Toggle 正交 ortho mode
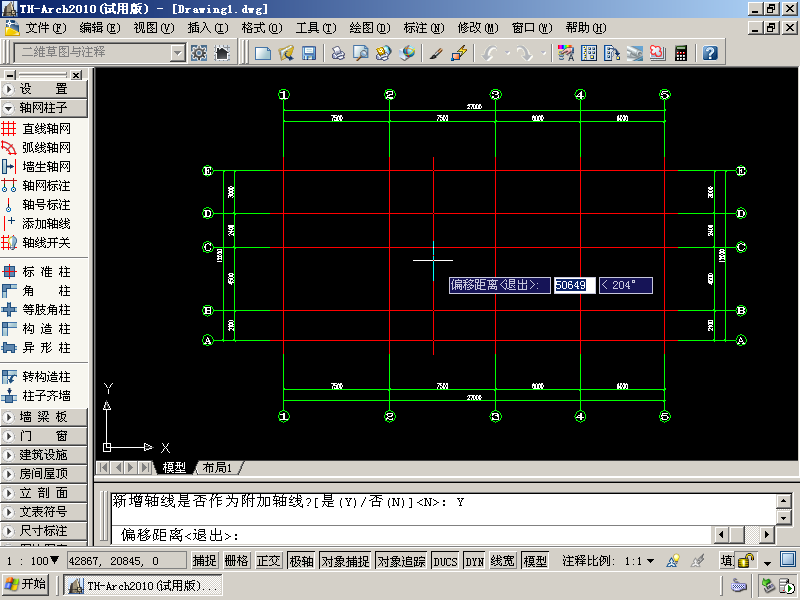The height and width of the screenshot is (600, 800). [268, 561]
